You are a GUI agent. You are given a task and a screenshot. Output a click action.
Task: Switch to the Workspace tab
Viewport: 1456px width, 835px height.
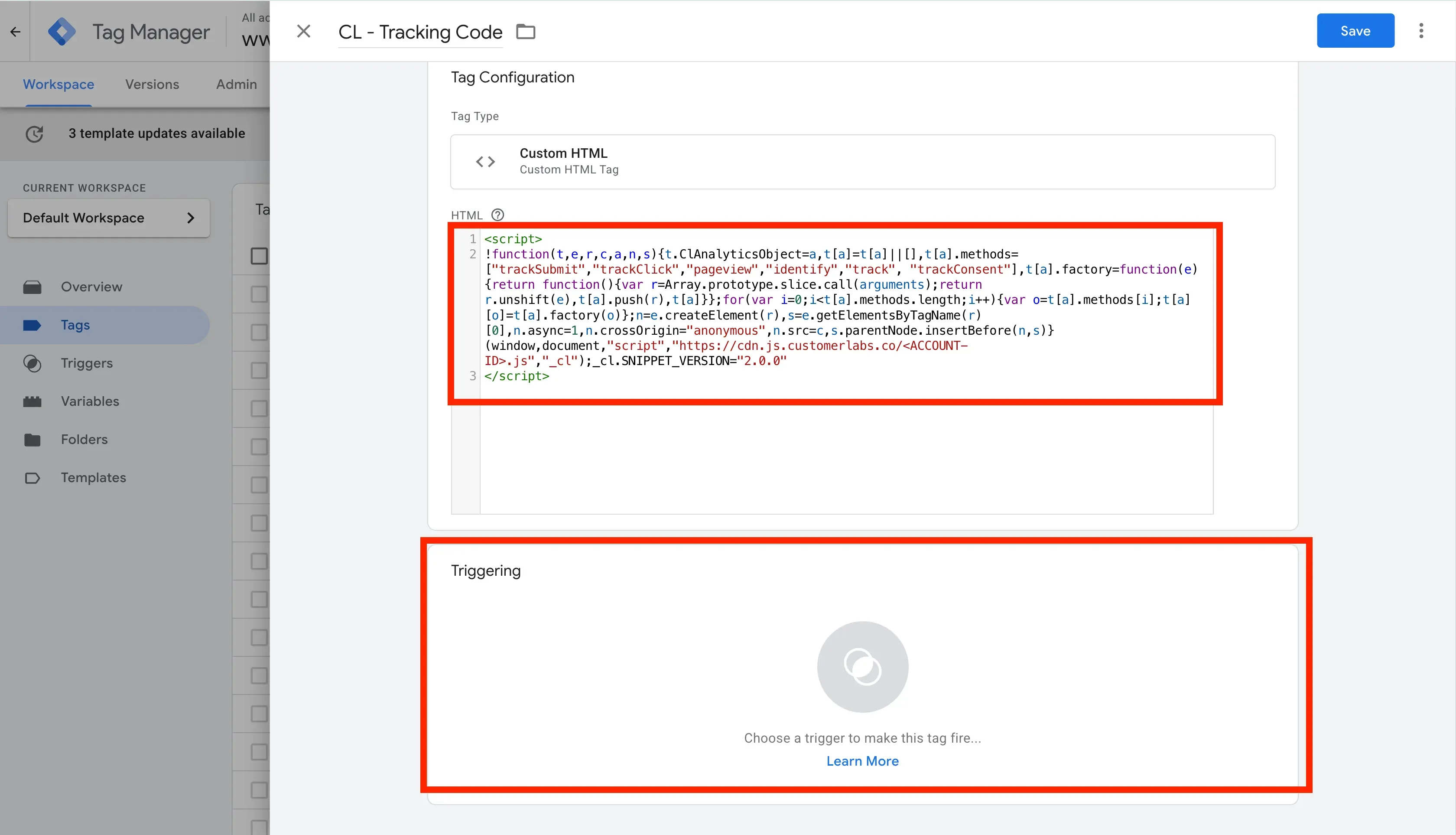click(58, 84)
